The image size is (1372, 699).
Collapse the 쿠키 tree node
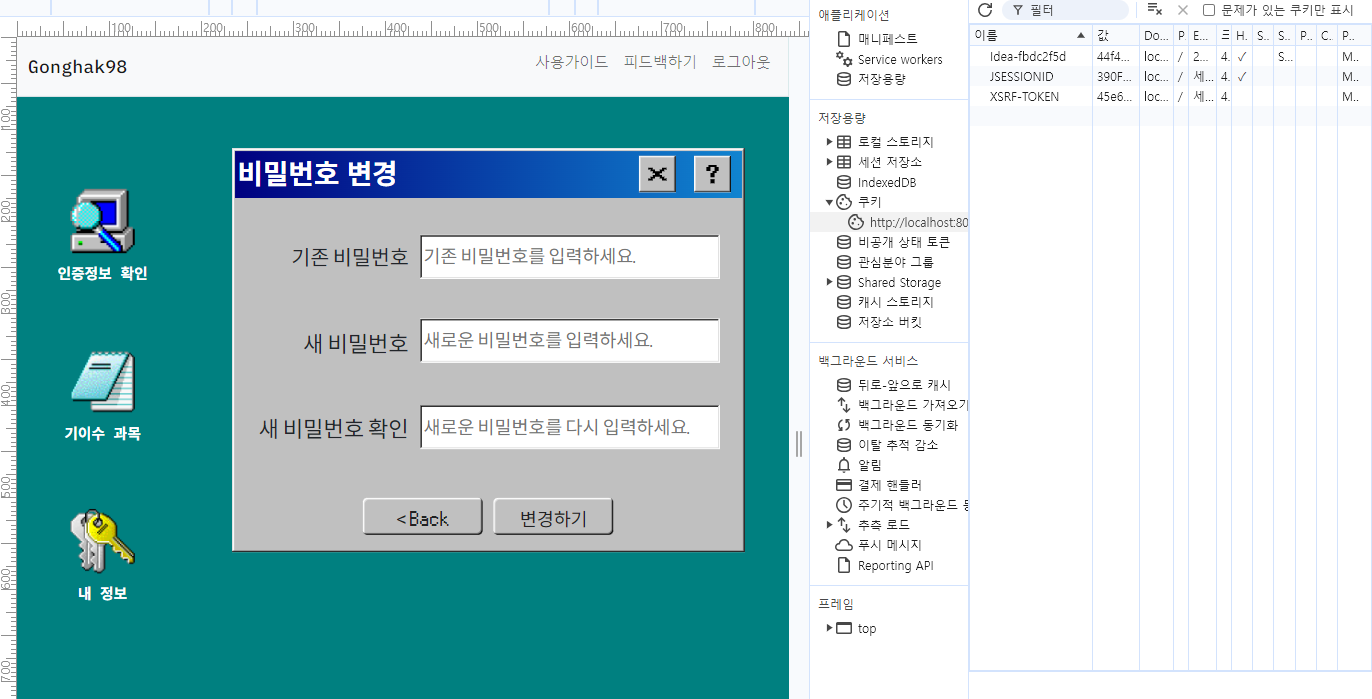(x=830, y=202)
